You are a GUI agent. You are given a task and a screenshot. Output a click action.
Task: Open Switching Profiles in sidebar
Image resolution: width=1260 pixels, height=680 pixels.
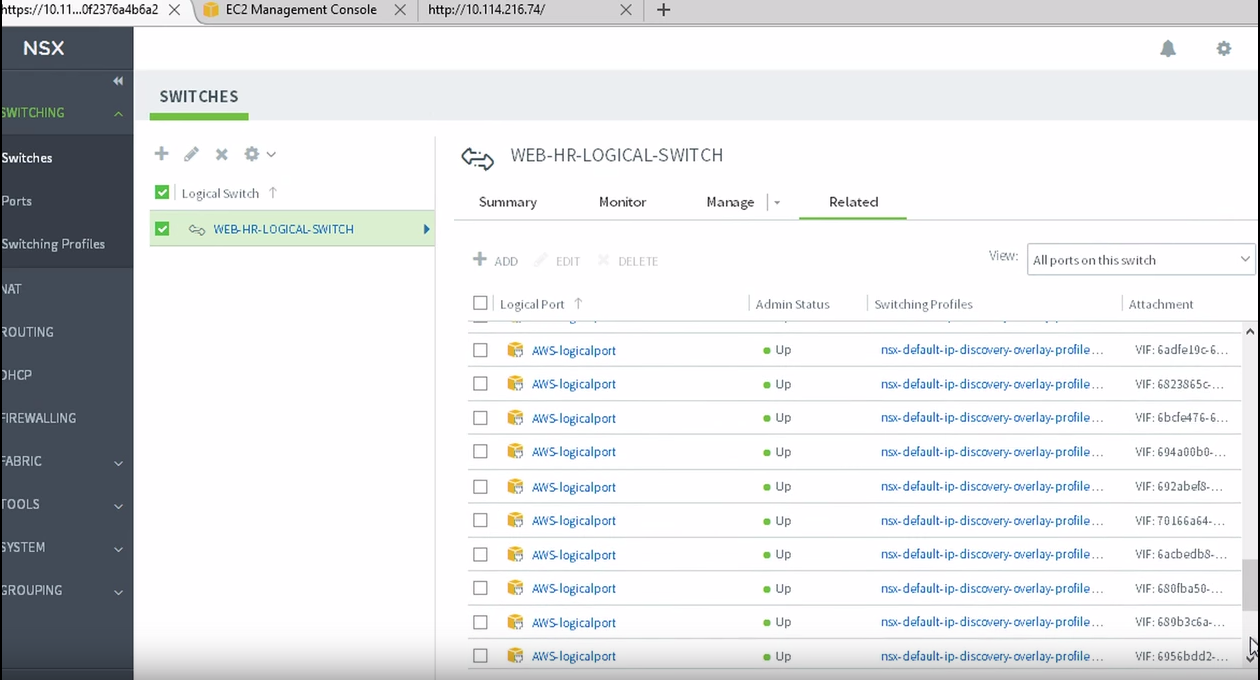click(x=54, y=244)
